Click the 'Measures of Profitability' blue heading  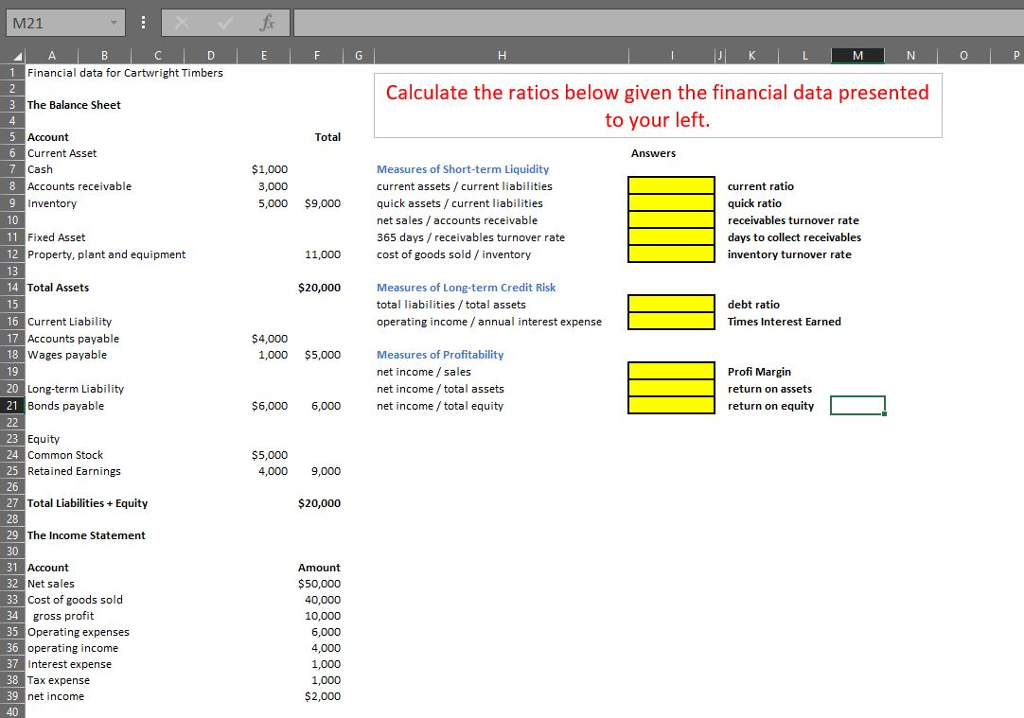[440, 354]
